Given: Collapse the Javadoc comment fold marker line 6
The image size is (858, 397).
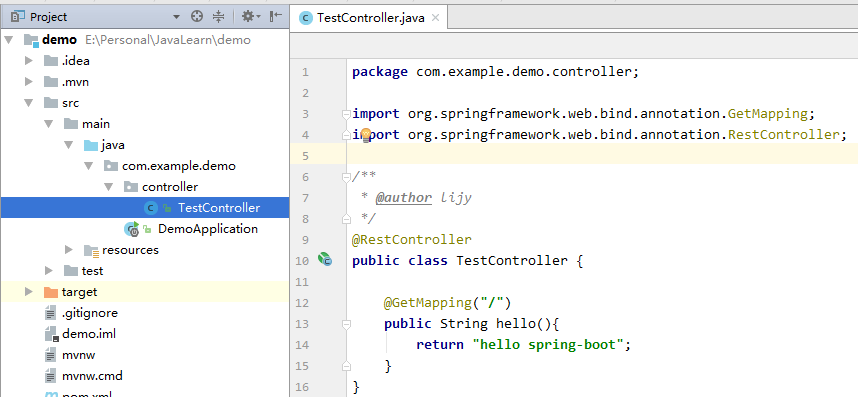Looking at the screenshot, I should (x=346, y=177).
